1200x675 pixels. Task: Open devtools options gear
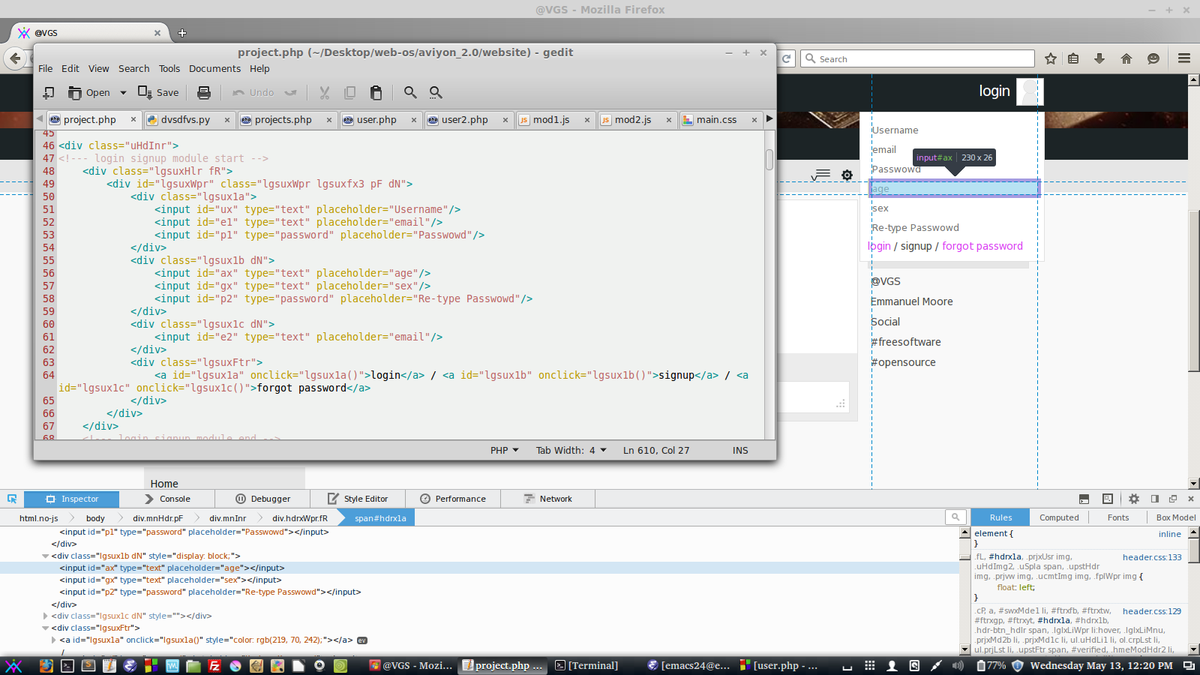[1134, 498]
